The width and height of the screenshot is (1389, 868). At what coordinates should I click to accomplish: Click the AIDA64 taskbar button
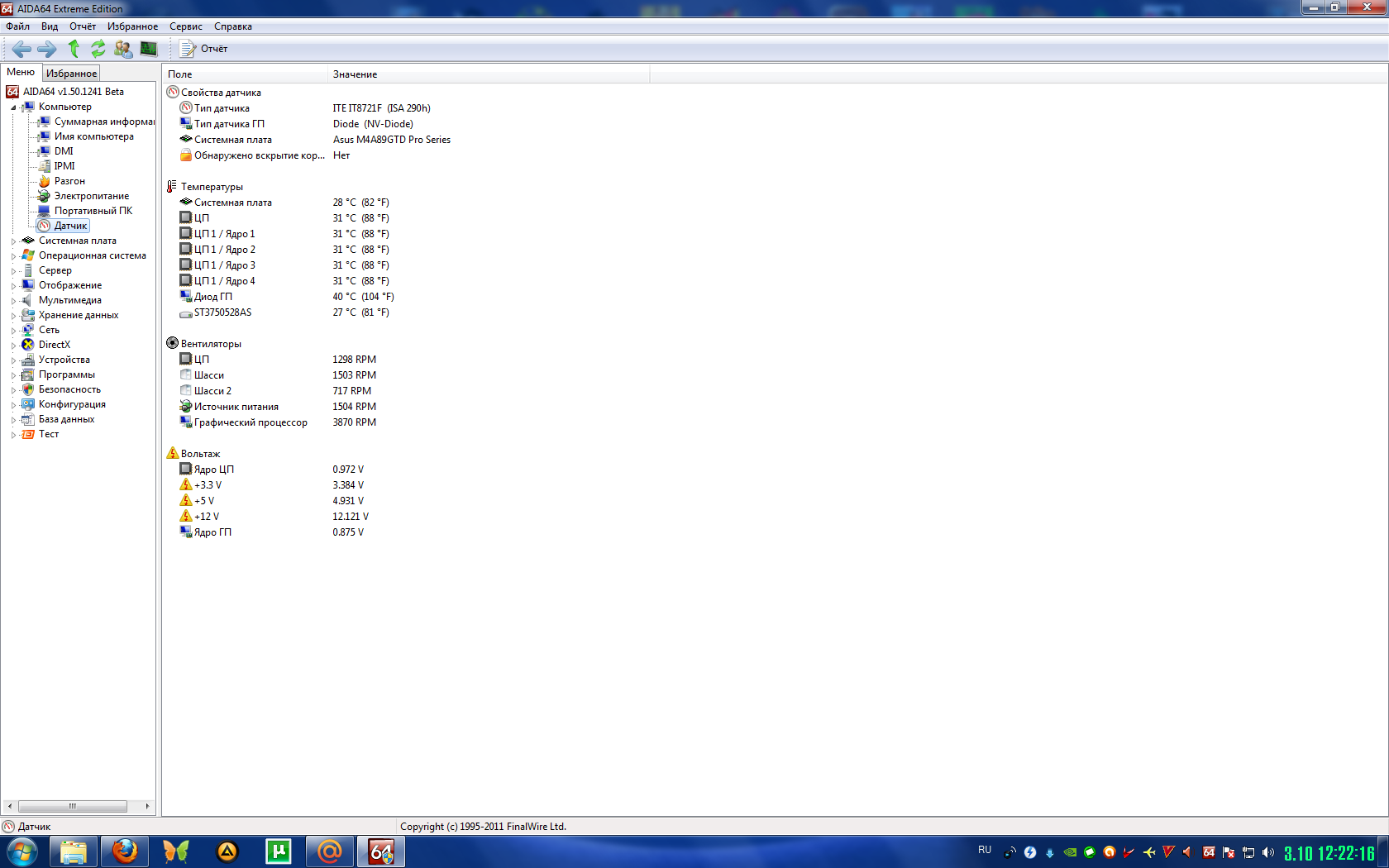tap(381, 851)
